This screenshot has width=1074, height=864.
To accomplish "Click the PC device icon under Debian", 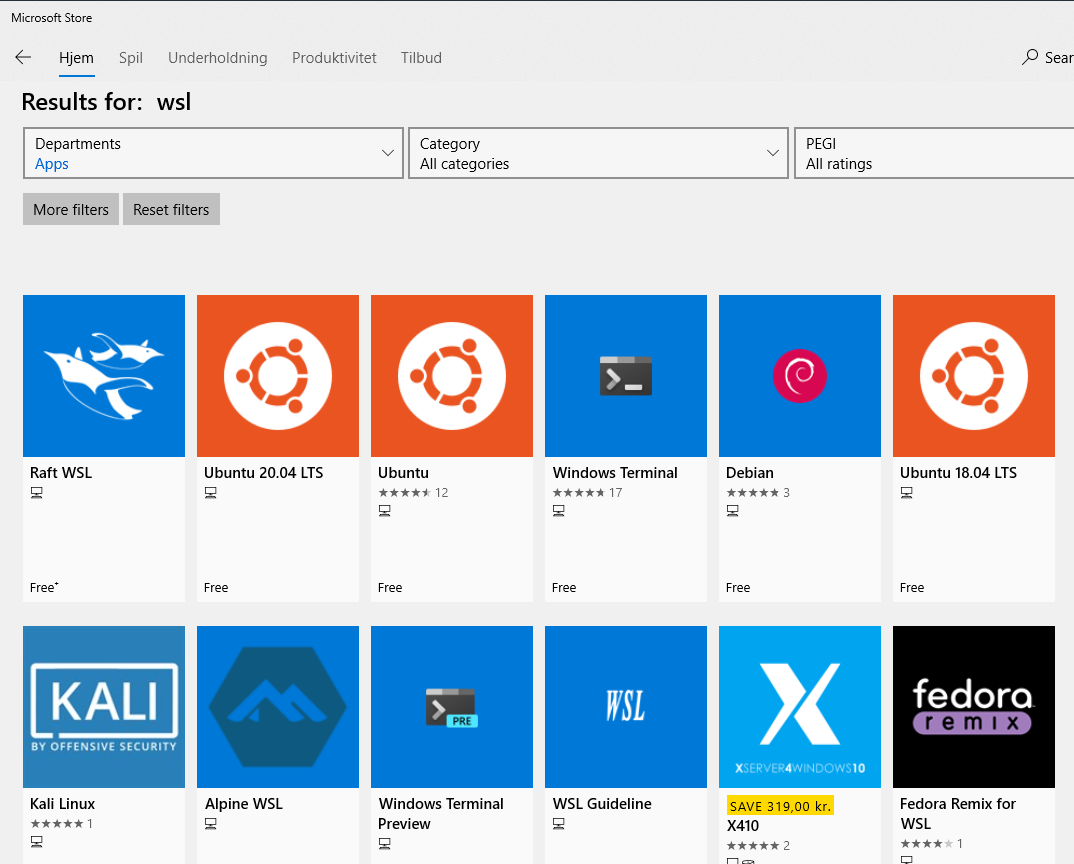I will (733, 510).
